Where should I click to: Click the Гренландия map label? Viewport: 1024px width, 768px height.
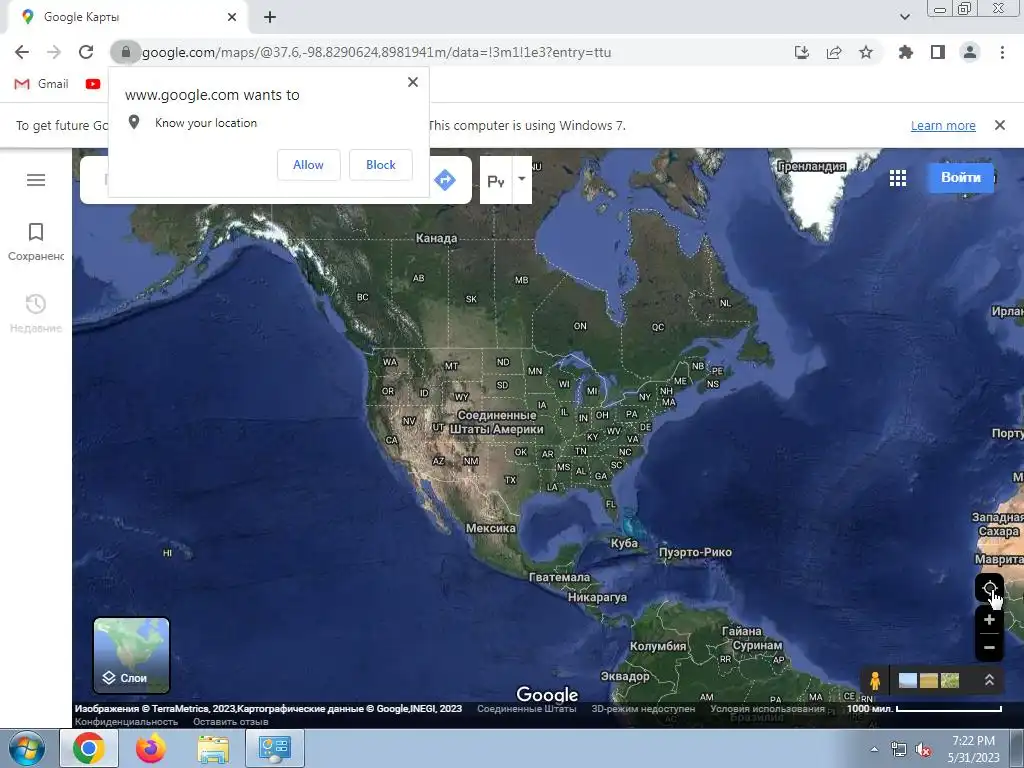811,167
